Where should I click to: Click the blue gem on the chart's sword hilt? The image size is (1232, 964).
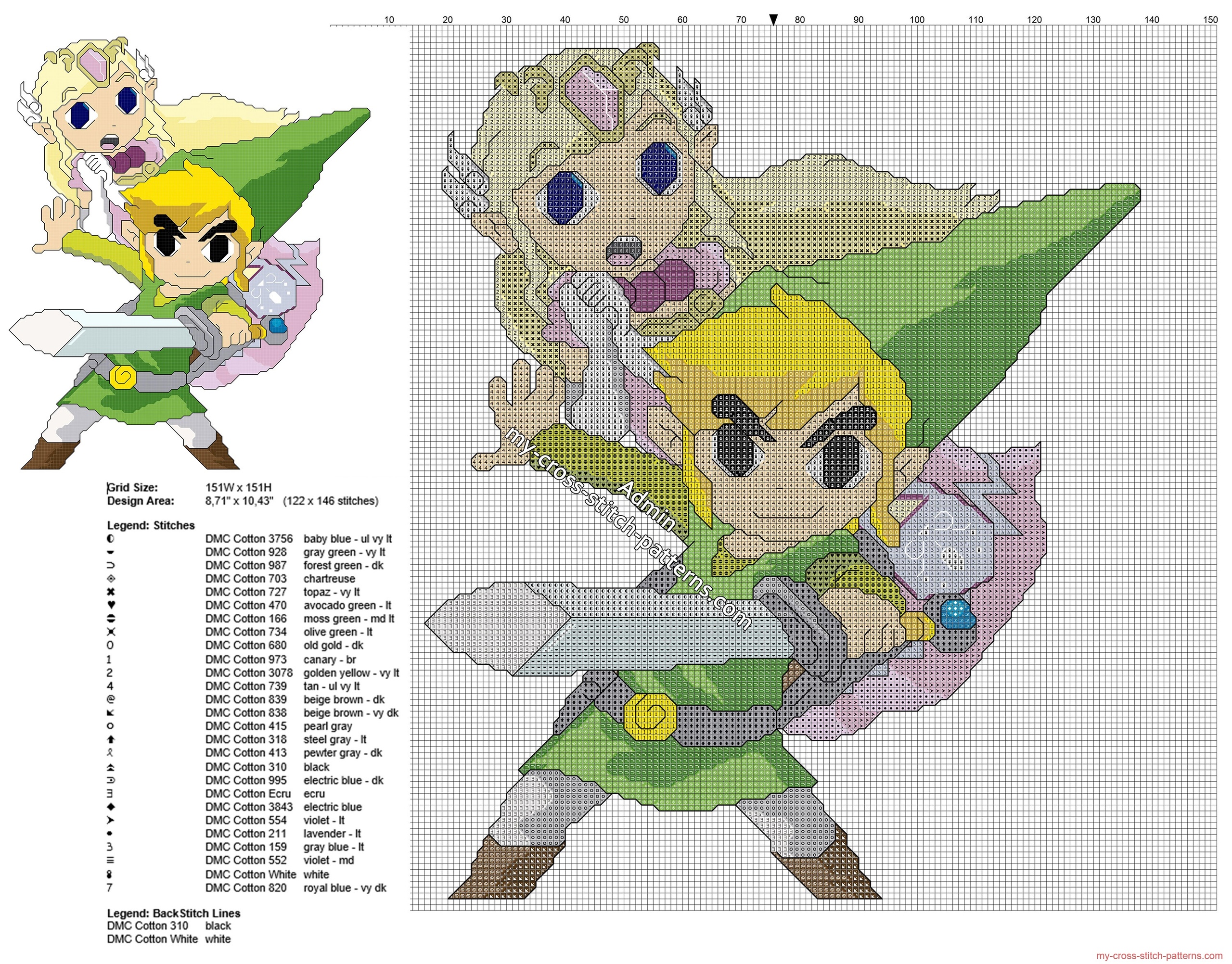pyautogui.click(x=958, y=614)
